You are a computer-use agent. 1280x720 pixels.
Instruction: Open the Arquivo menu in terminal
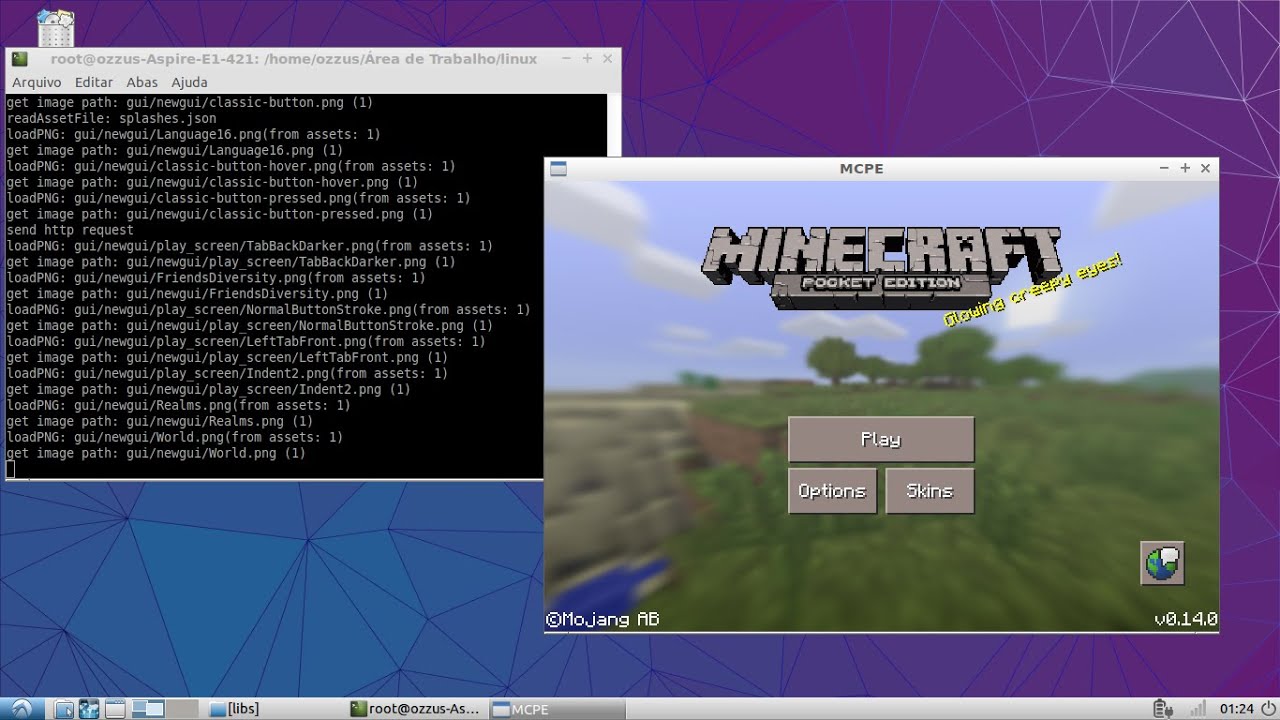pyautogui.click(x=36, y=82)
